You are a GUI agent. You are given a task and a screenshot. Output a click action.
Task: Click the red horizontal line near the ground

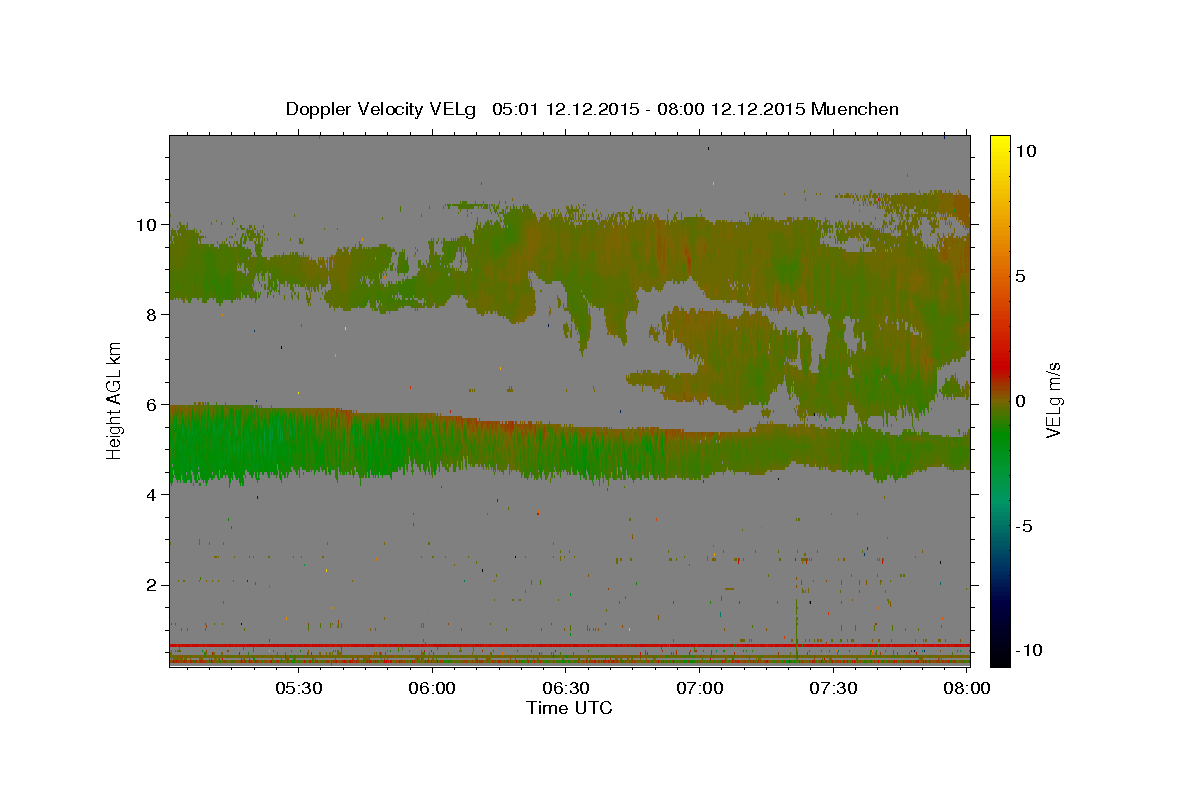(569, 645)
